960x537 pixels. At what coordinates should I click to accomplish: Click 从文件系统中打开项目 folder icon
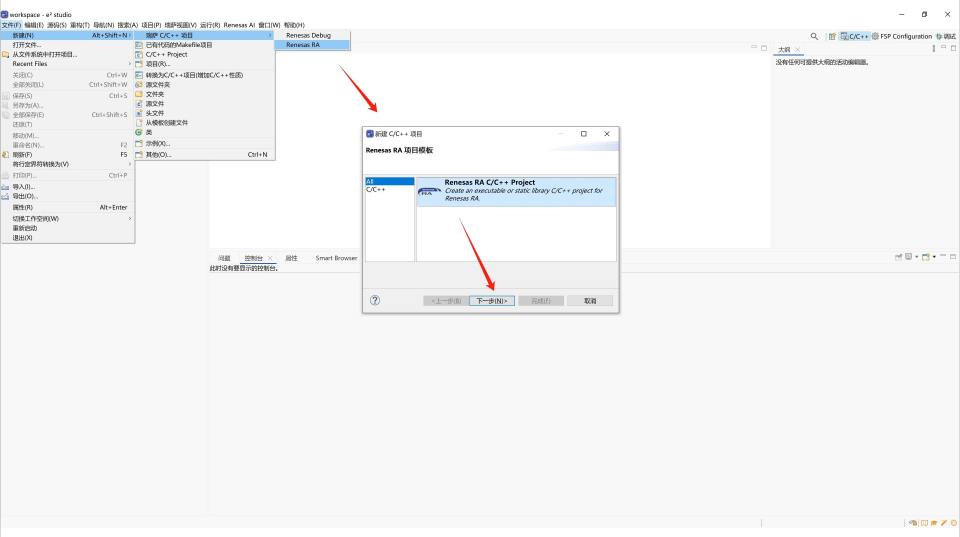tap(6, 54)
